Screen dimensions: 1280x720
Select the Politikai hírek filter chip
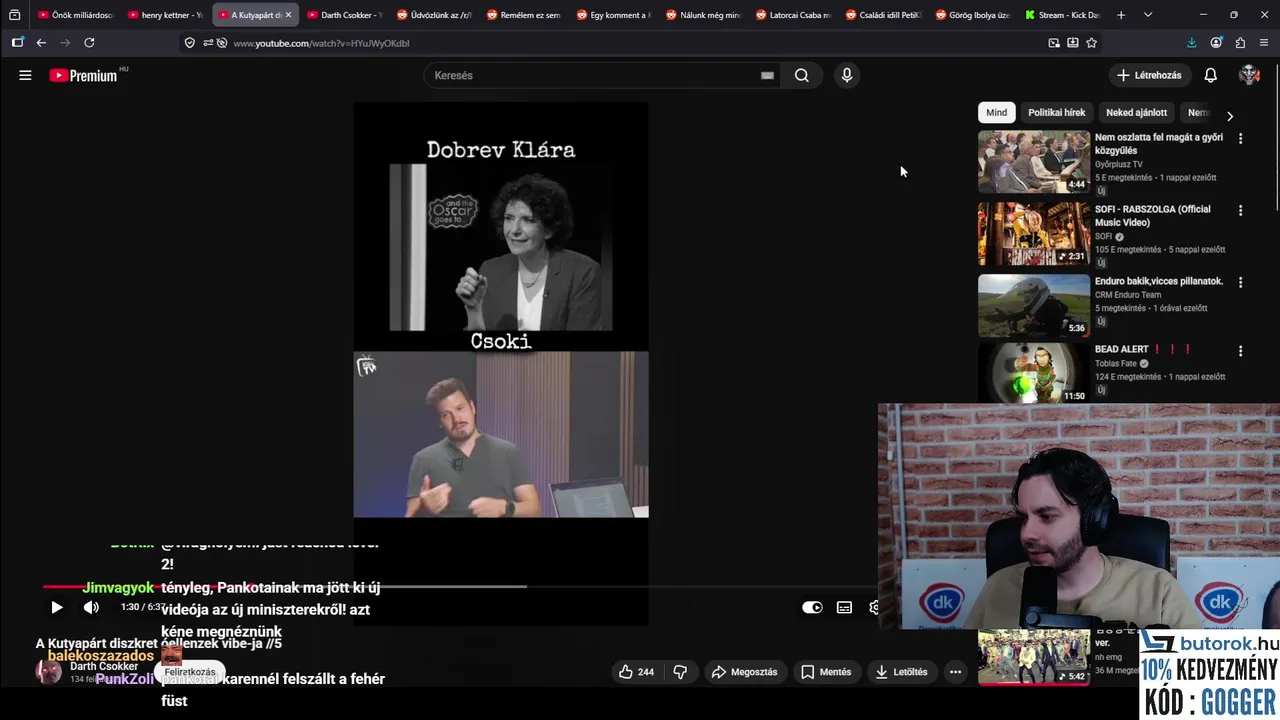pyautogui.click(x=1056, y=113)
